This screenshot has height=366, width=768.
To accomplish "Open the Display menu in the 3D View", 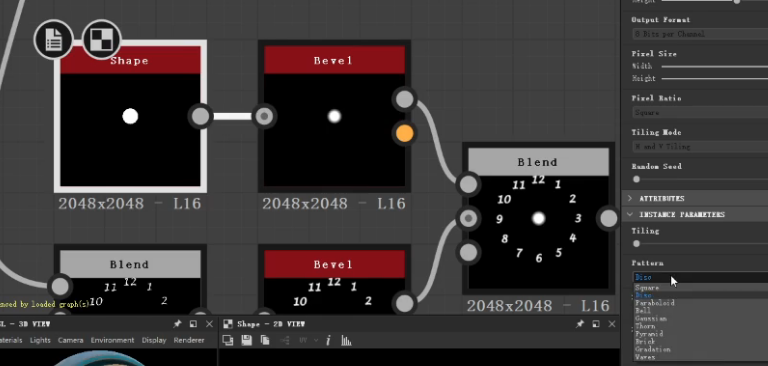I will coord(154,340).
